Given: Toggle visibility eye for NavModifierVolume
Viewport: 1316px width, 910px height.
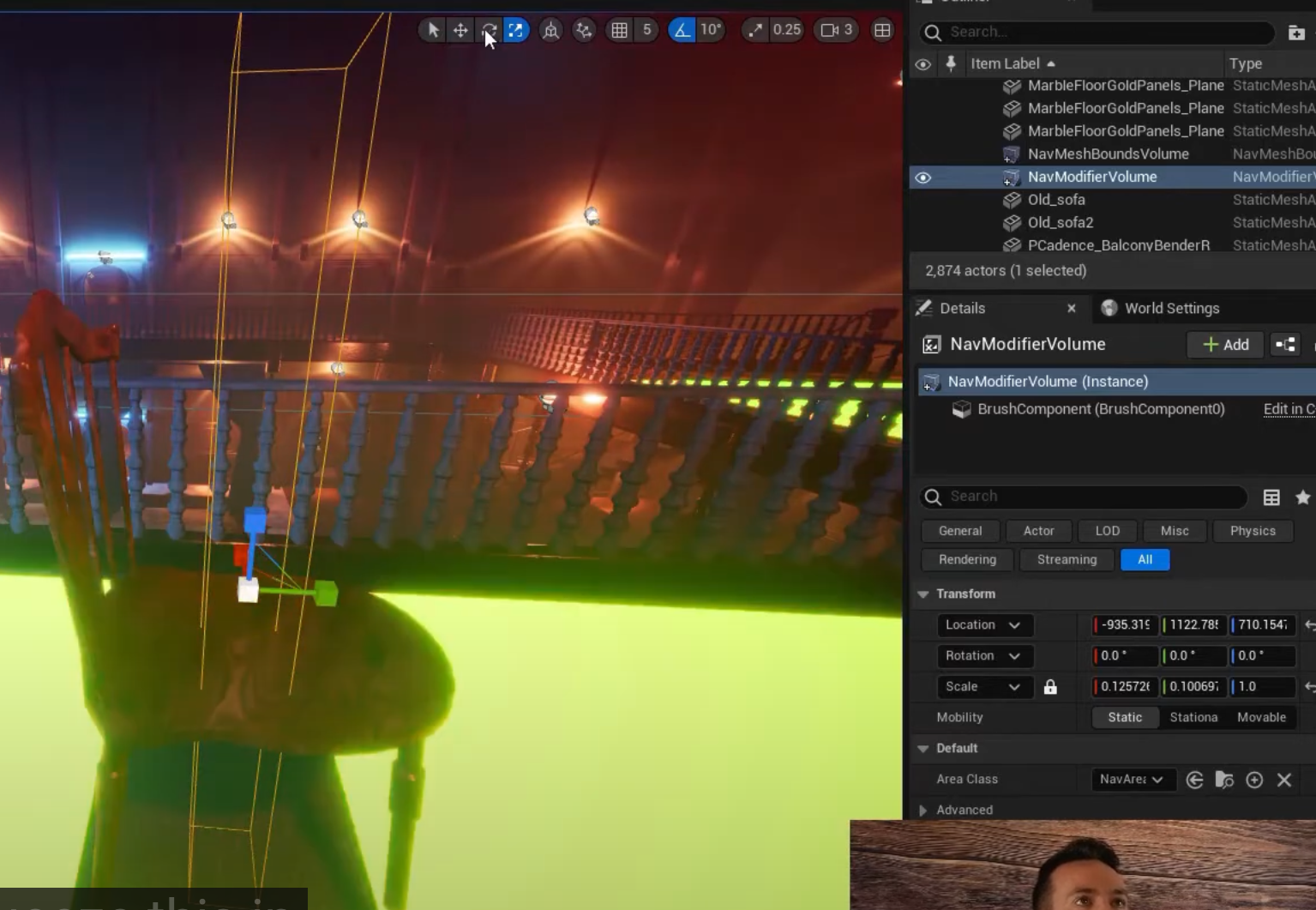Looking at the screenshot, I should tap(922, 178).
